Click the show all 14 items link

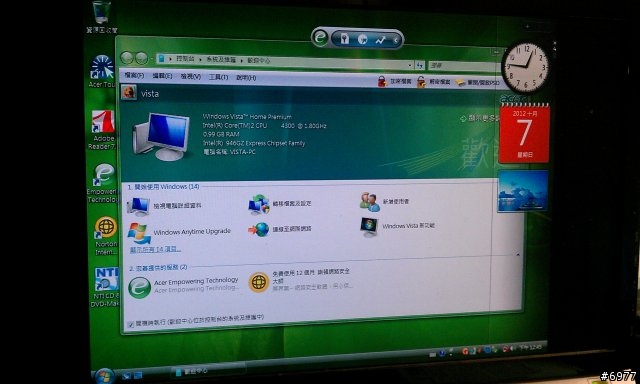155,249
